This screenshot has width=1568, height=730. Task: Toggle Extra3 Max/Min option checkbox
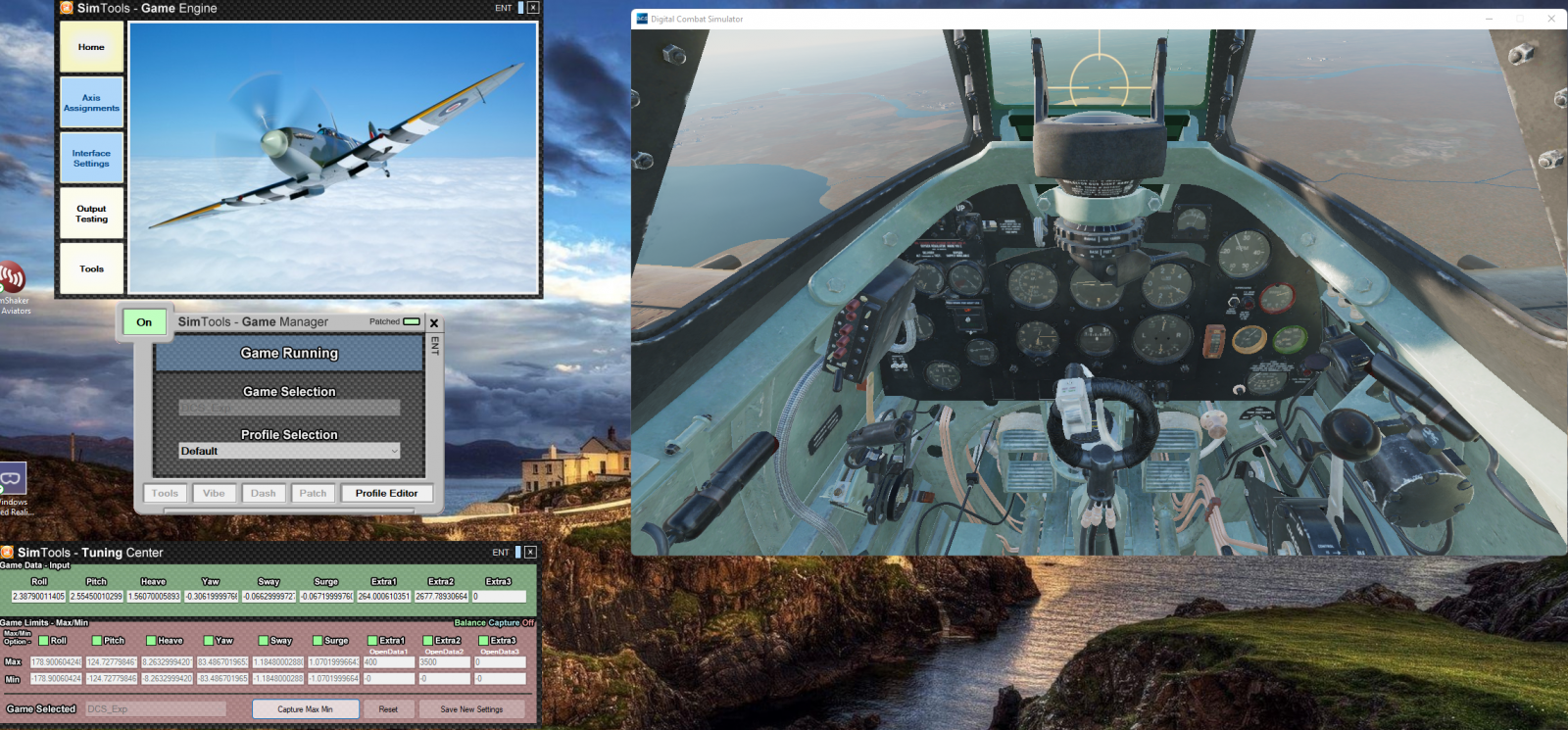(x=483, y=641)
